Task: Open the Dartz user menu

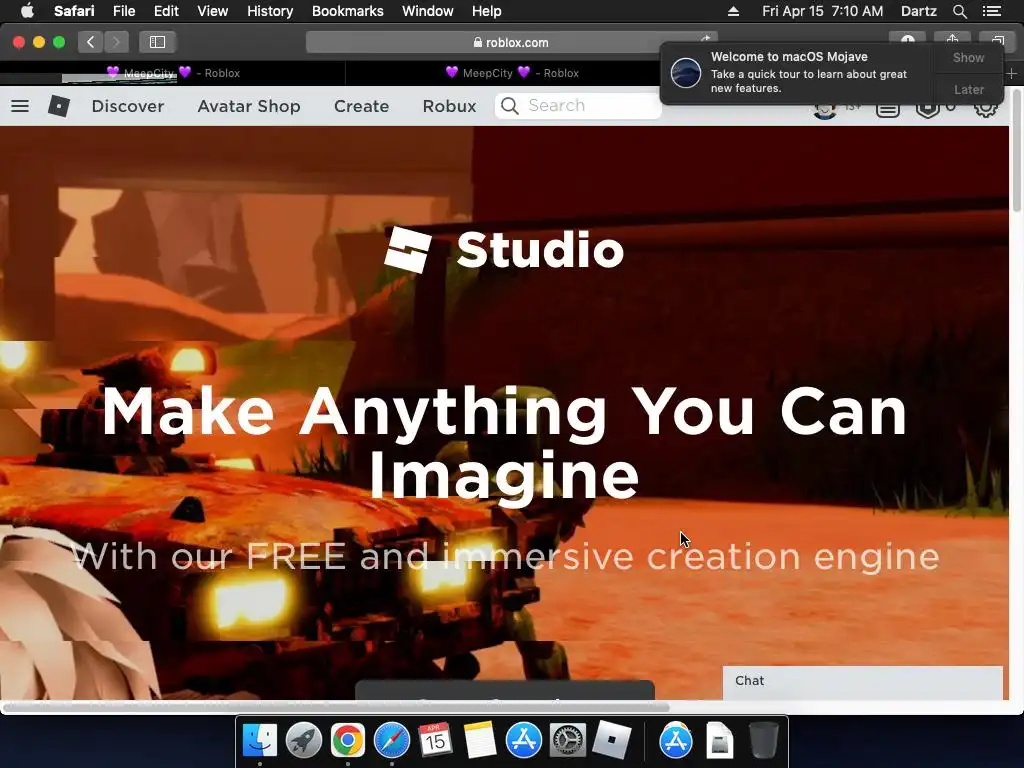Action: 918,11
